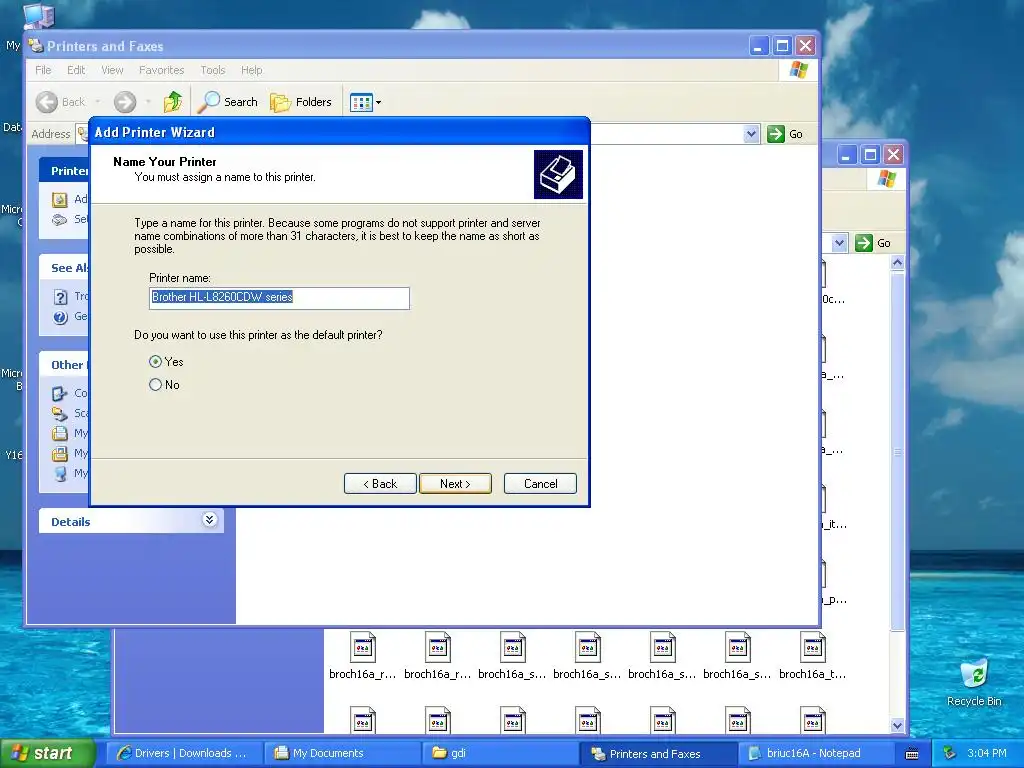Click the Troubleshoot printing help icon
Screen dimensions: 1024x768
(60, 297)
